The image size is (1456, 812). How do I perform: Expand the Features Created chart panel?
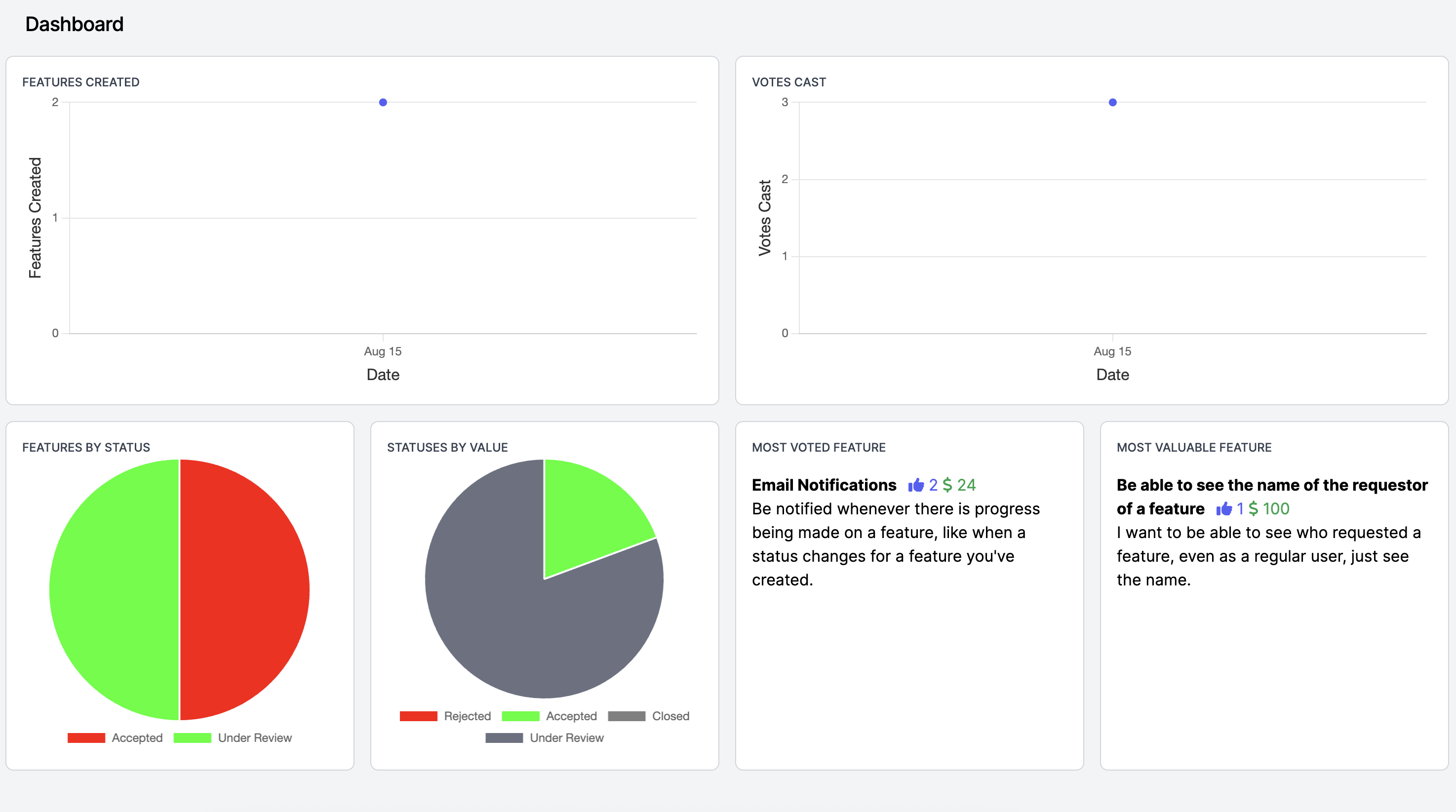(x=81, y=81)
